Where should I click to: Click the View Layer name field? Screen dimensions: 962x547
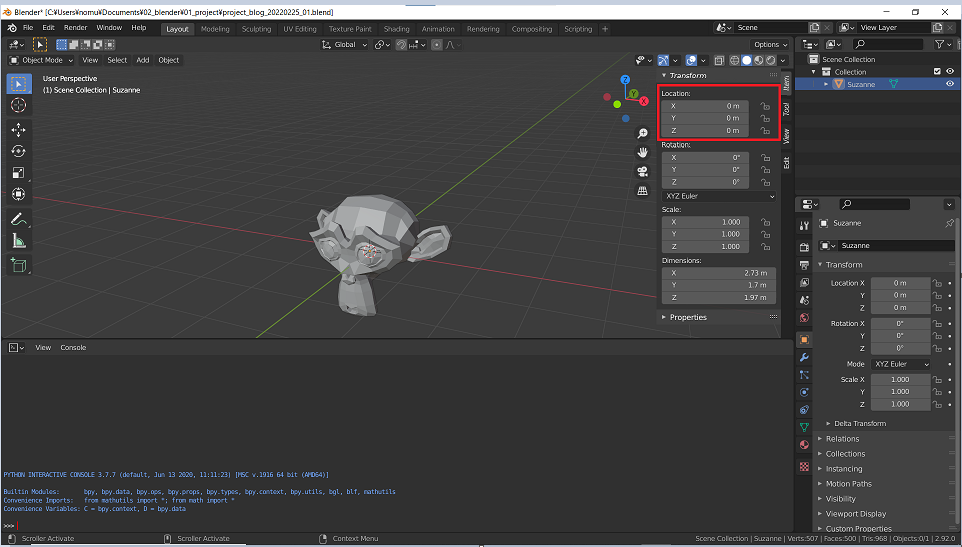(894, 28)
